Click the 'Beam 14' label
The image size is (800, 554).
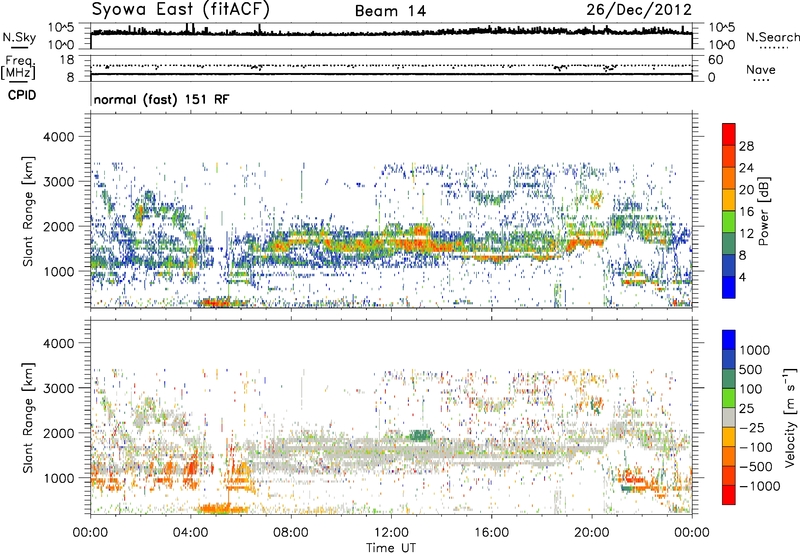[390, 11]
